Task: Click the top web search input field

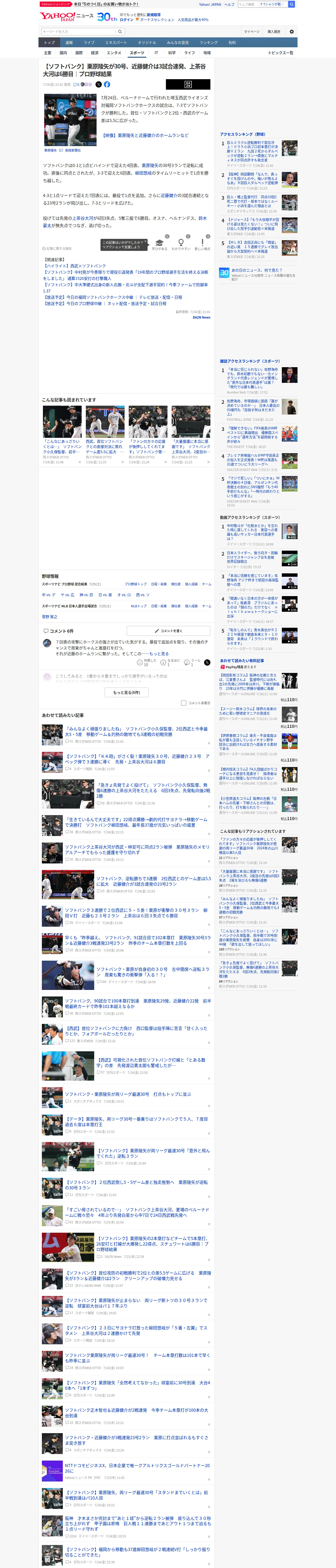Action: point(248,4)
